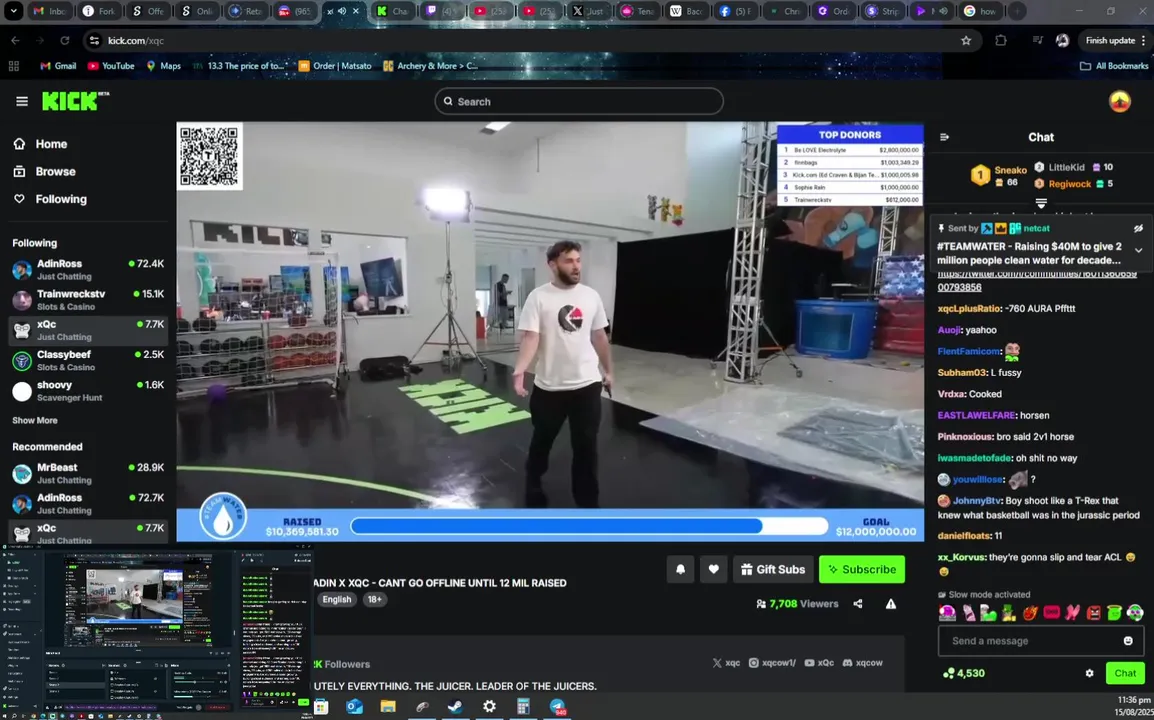Open the Chrome apps grid icon

tap(13, 66)
